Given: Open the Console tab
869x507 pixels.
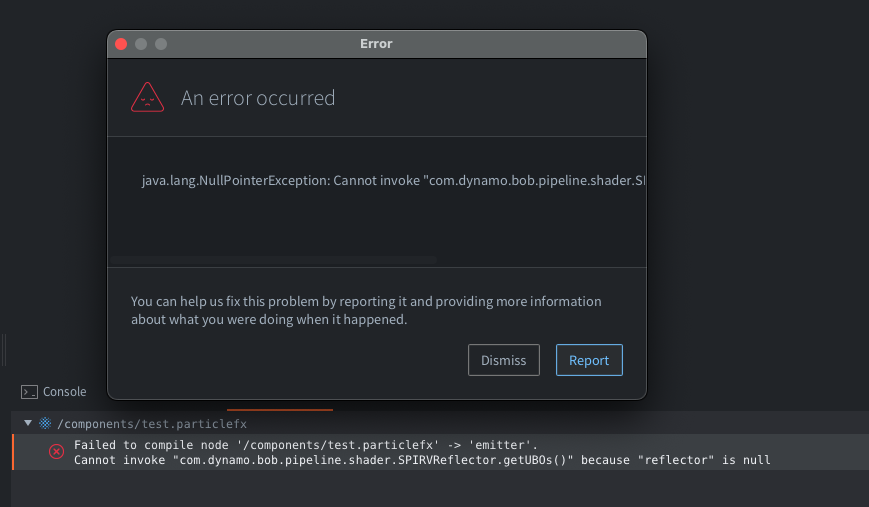Looking at the screenshot, I should point(64,392).
